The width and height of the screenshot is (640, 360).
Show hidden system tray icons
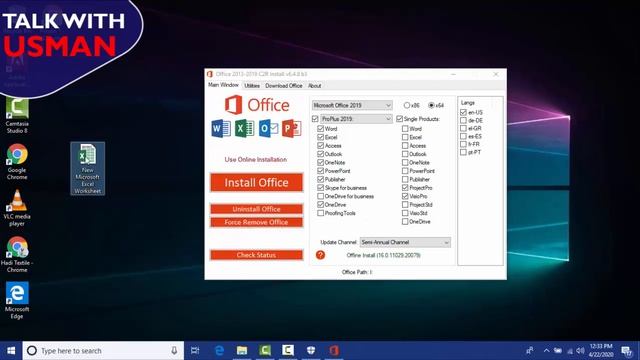547,351
